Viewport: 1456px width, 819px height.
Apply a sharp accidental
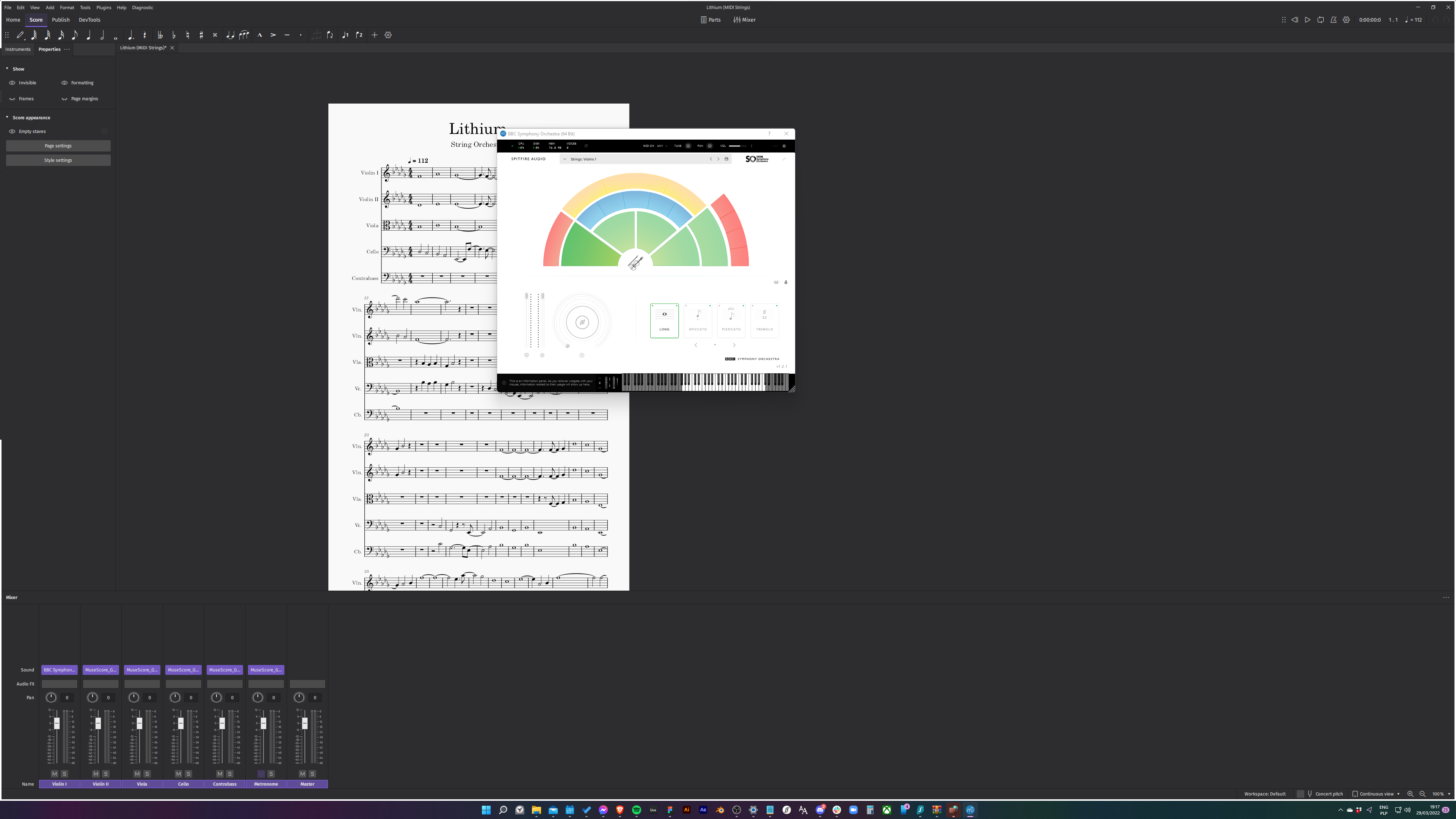(x=201, y=35)
